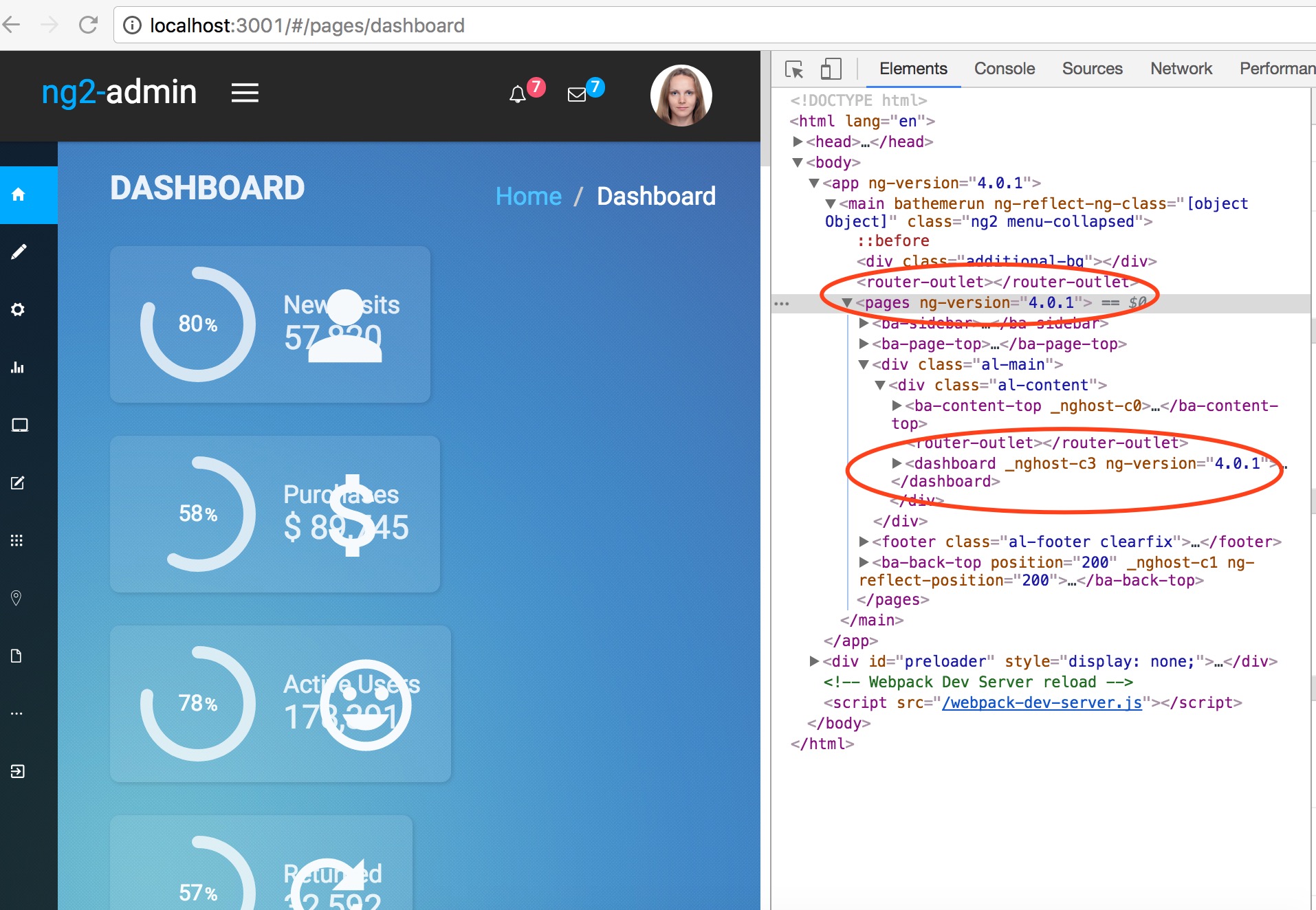Activate DevTools inspect element picker
Image resolution: width=1316 pixels, height=910 pixels.
tap(794, 69)
